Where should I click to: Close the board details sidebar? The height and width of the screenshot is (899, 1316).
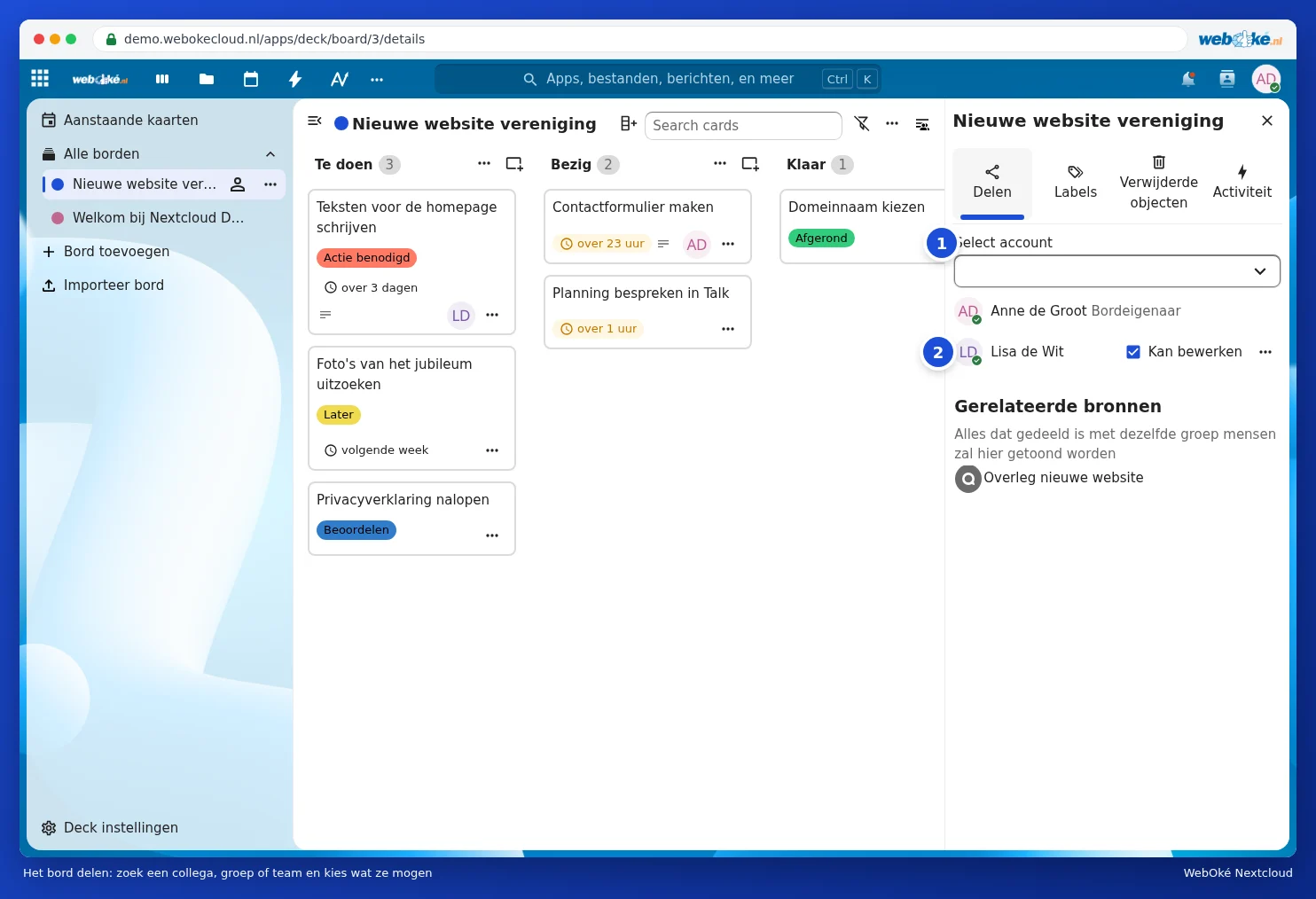pos(1267,121)
